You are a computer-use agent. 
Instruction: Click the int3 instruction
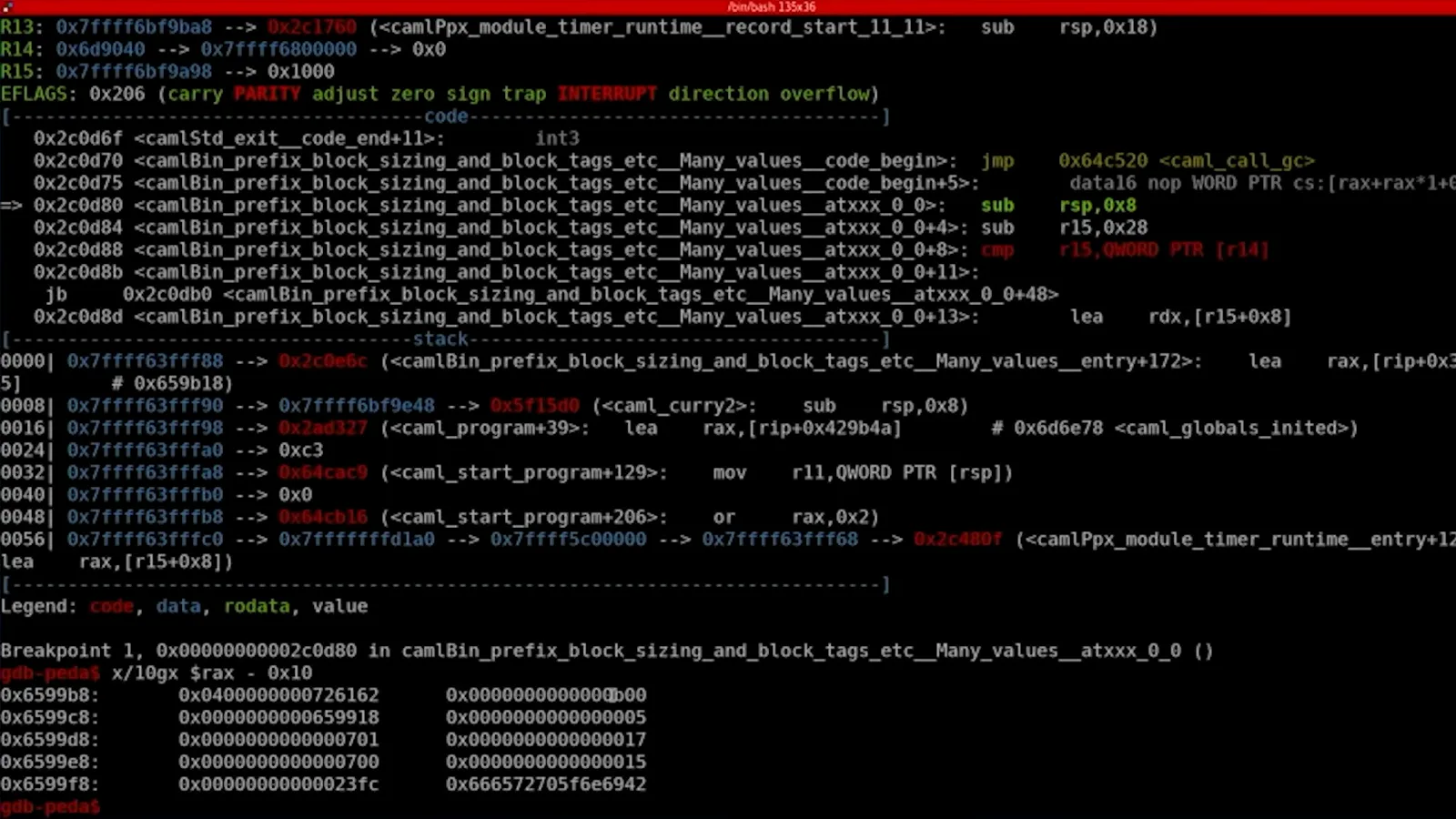557,138
